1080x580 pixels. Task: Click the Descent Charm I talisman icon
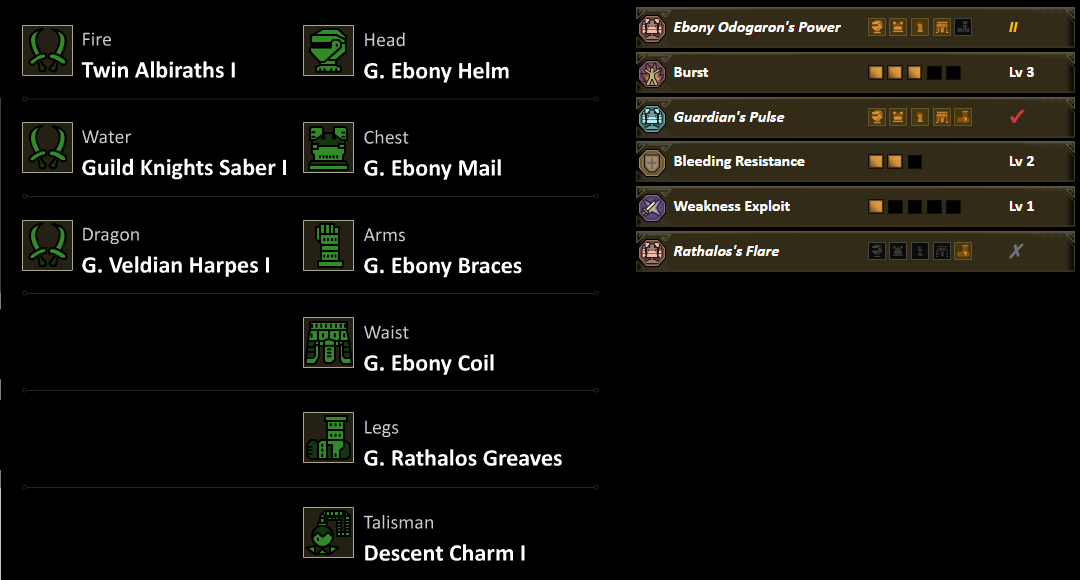(328, 533)
